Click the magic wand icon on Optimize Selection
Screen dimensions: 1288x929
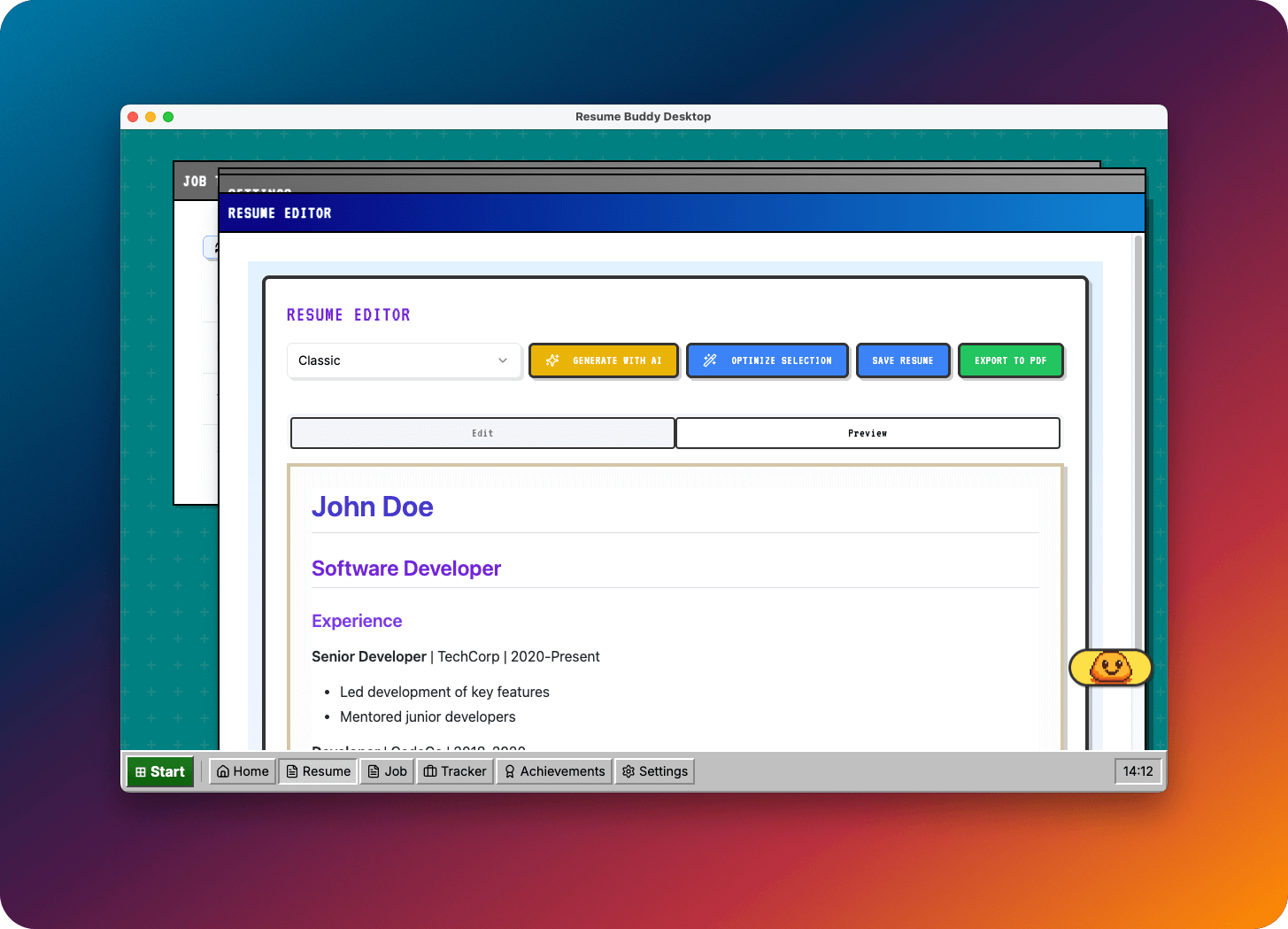(x=710, y=360)
